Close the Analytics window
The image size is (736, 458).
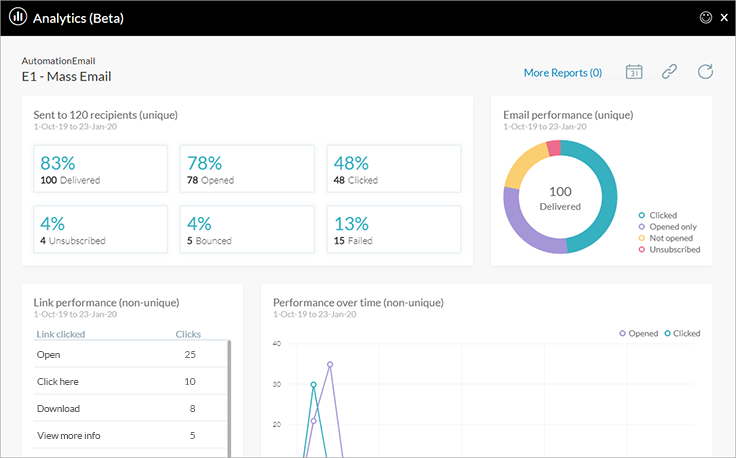tap(724, 17)
